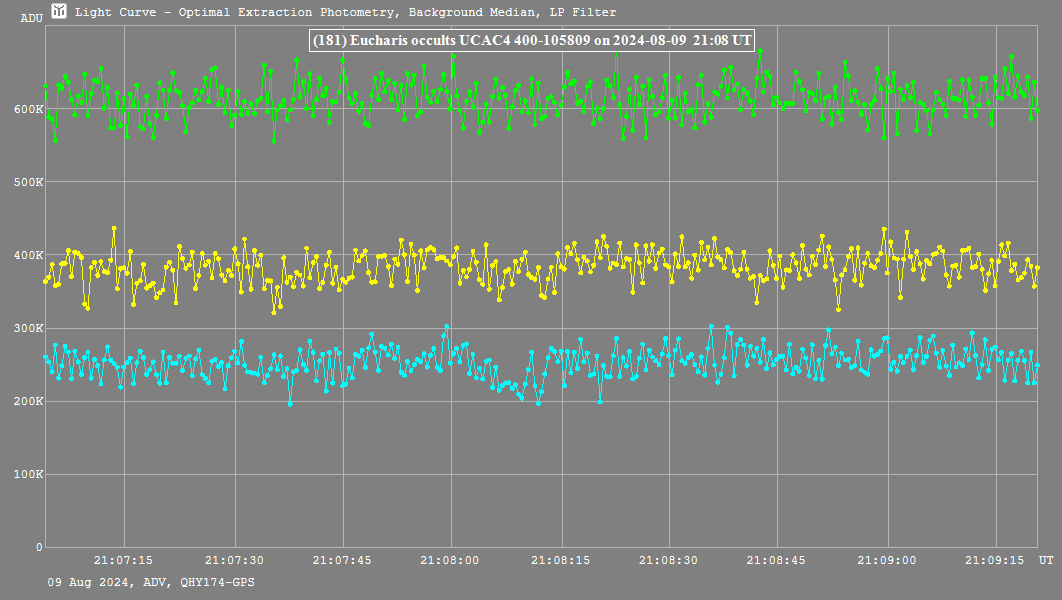
Task: Select the Eucharis occultation chart title box
Action: pyautogui.click(x=532, y=40)
